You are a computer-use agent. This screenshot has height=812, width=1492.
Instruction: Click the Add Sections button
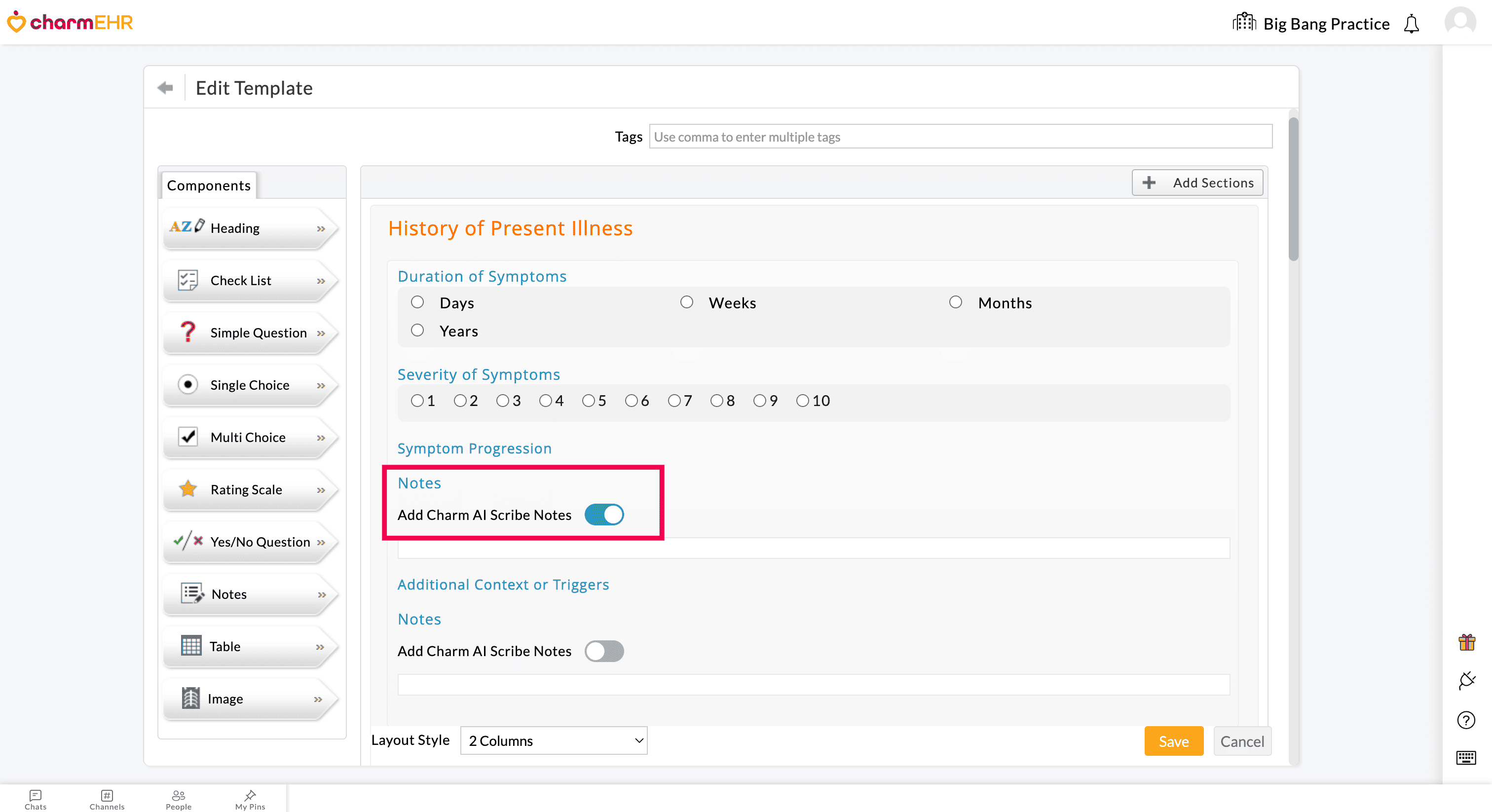[1197, 183]
